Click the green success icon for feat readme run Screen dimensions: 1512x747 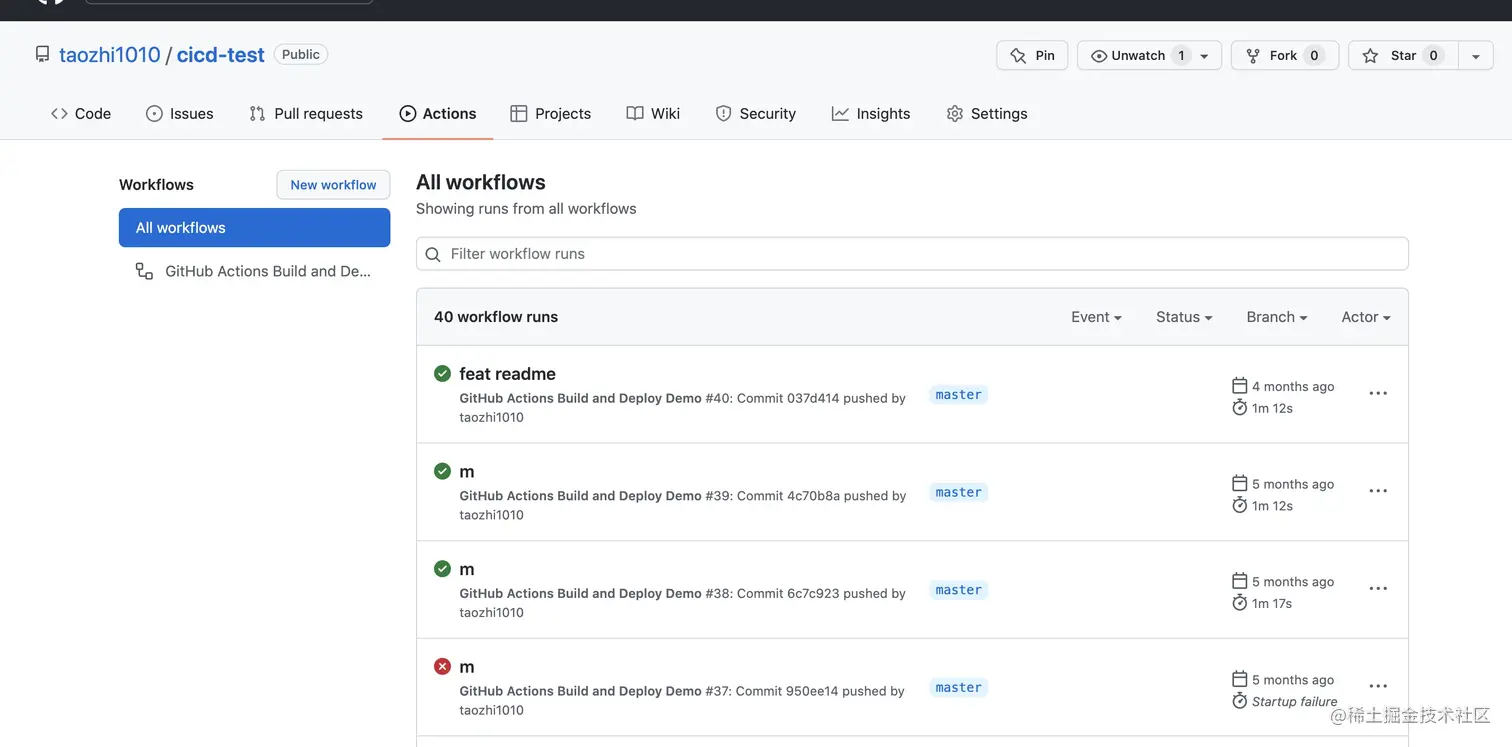442,374
